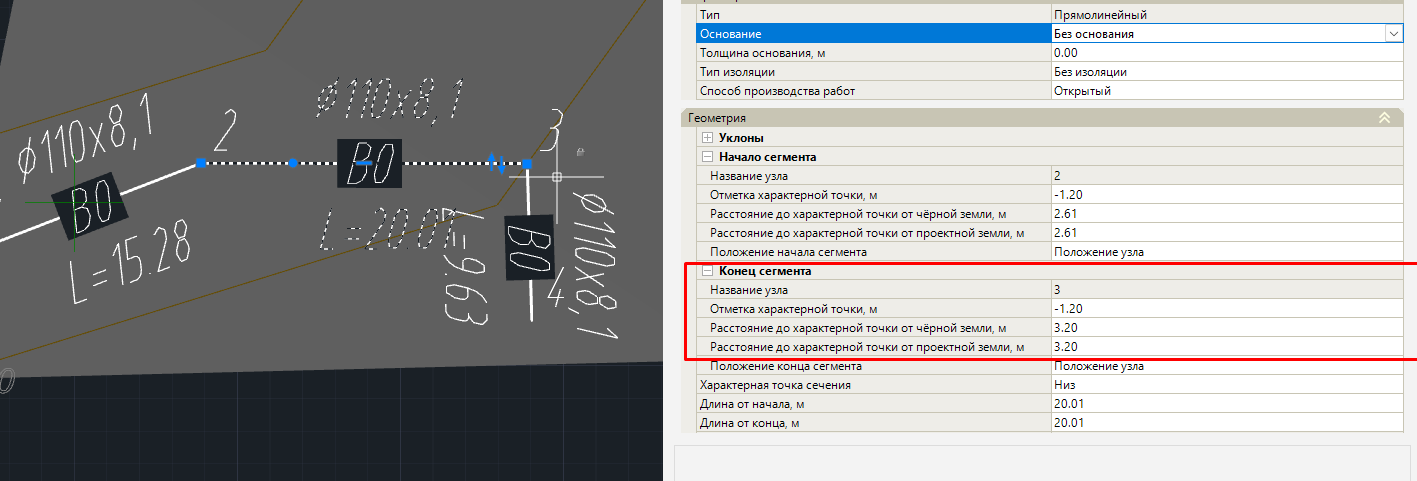Collapse the Конец сегмента group
Viewport: 1417px width, 481px height.
pyautogui.click(x=708, y=271)
